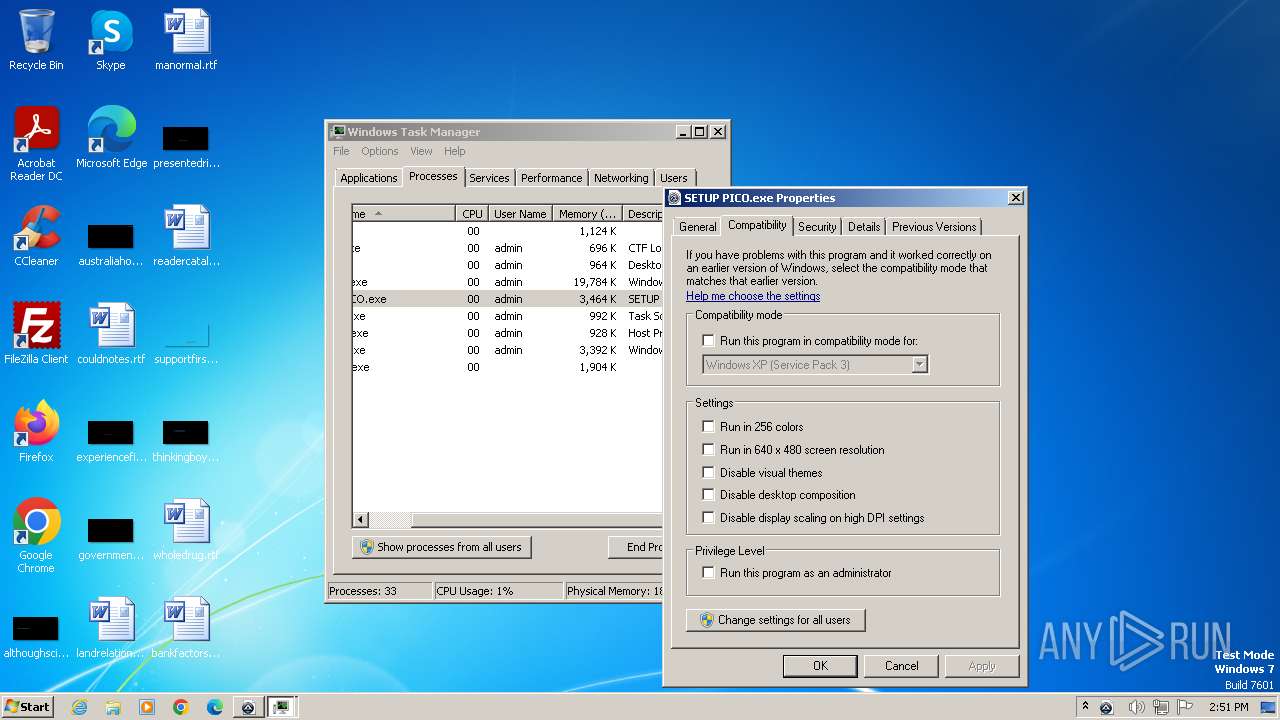Image resolution: width=1280 pixels, height=720 pixels.
Task: Switch to Task Manager taskbar button
Action: pyautogui.click(x=282, y=707)
